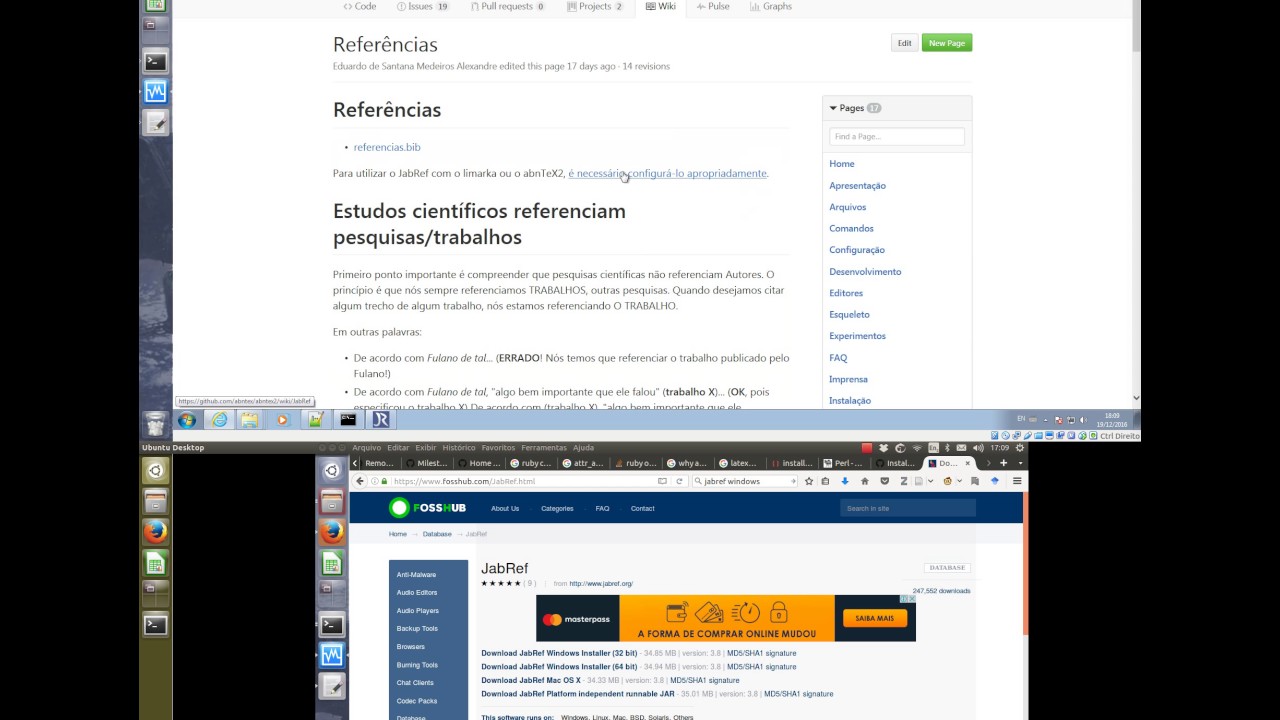Open the R application on Windows taskbar
Viewport: 1280px width, 720px height.
point(380,420)
